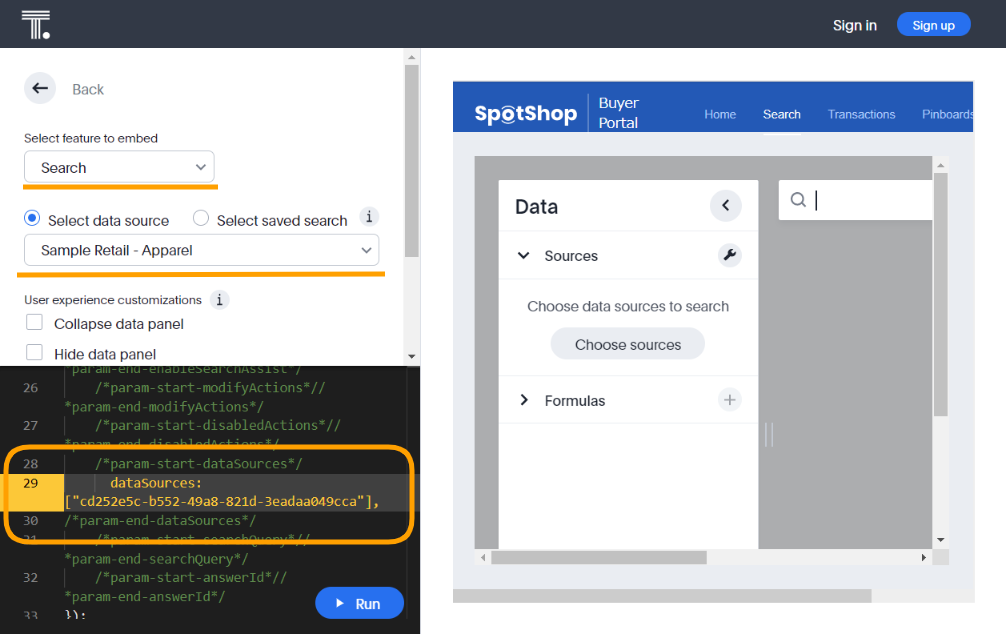Go to Home in the Buyer Portal nav

720,114
